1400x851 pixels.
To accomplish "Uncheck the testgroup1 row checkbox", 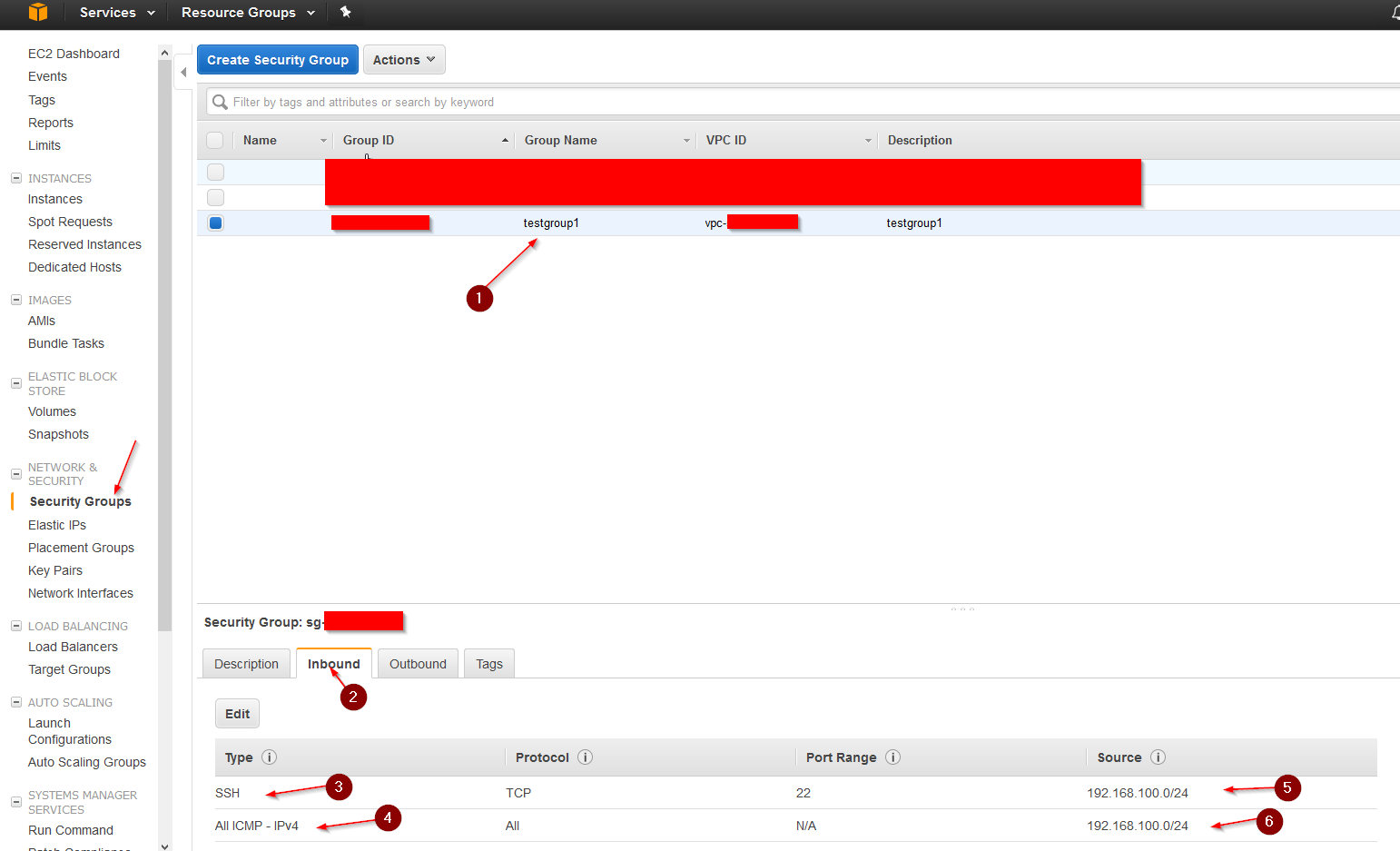I will point(215,223).
